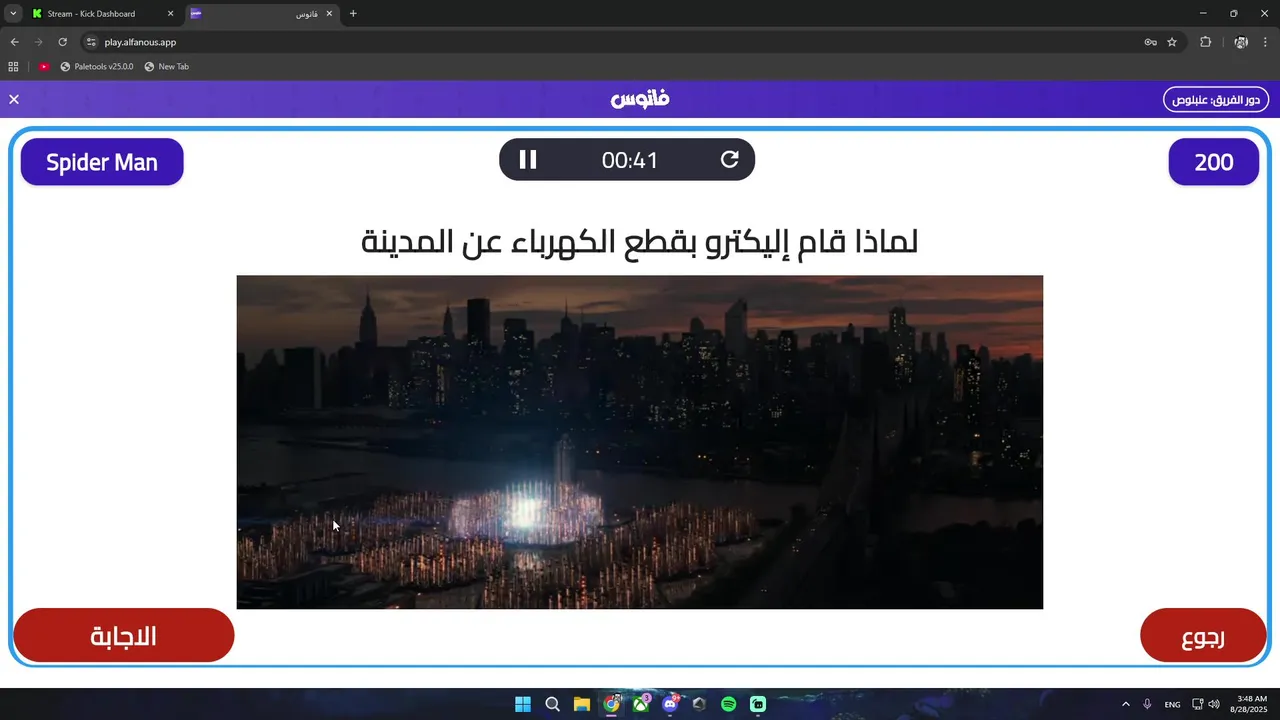Click the 00:41 timer display
This screenshot has height=720, width=1280.
click(x=630, y=160)
